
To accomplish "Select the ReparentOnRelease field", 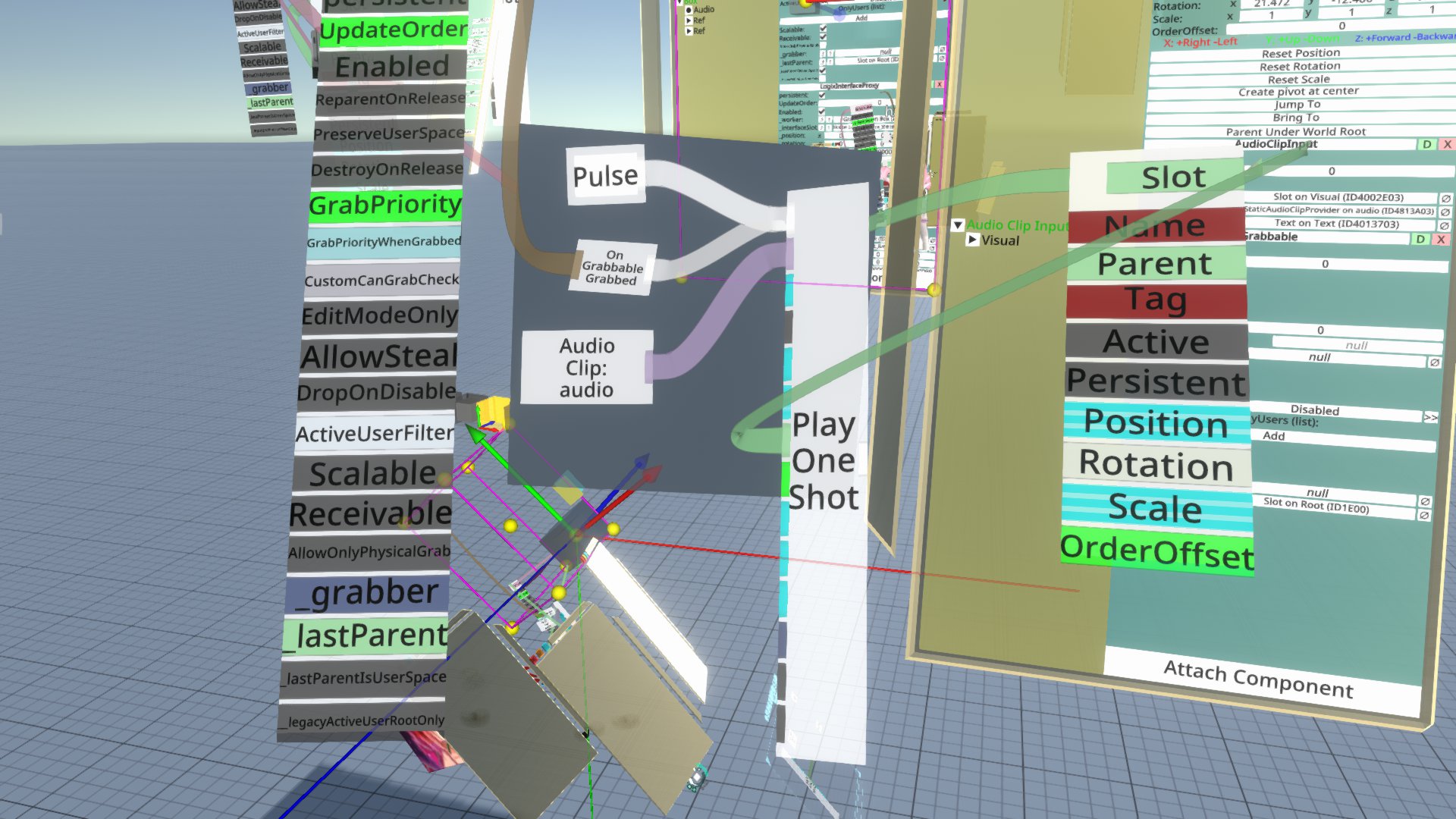I will pos(390,99).
